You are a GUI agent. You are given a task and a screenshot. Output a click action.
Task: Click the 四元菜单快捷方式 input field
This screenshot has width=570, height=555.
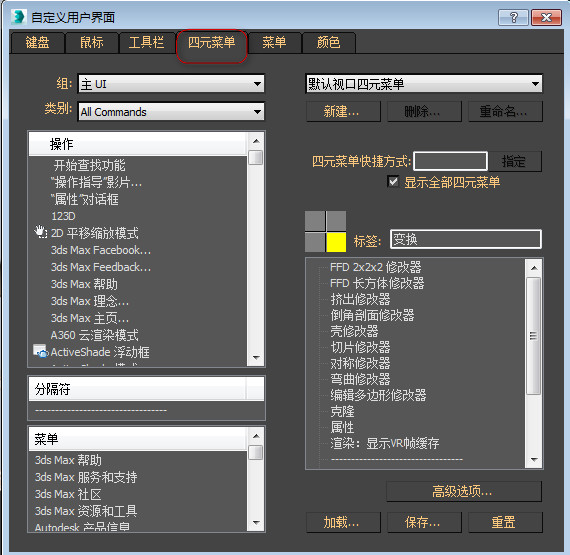[450, 161]
